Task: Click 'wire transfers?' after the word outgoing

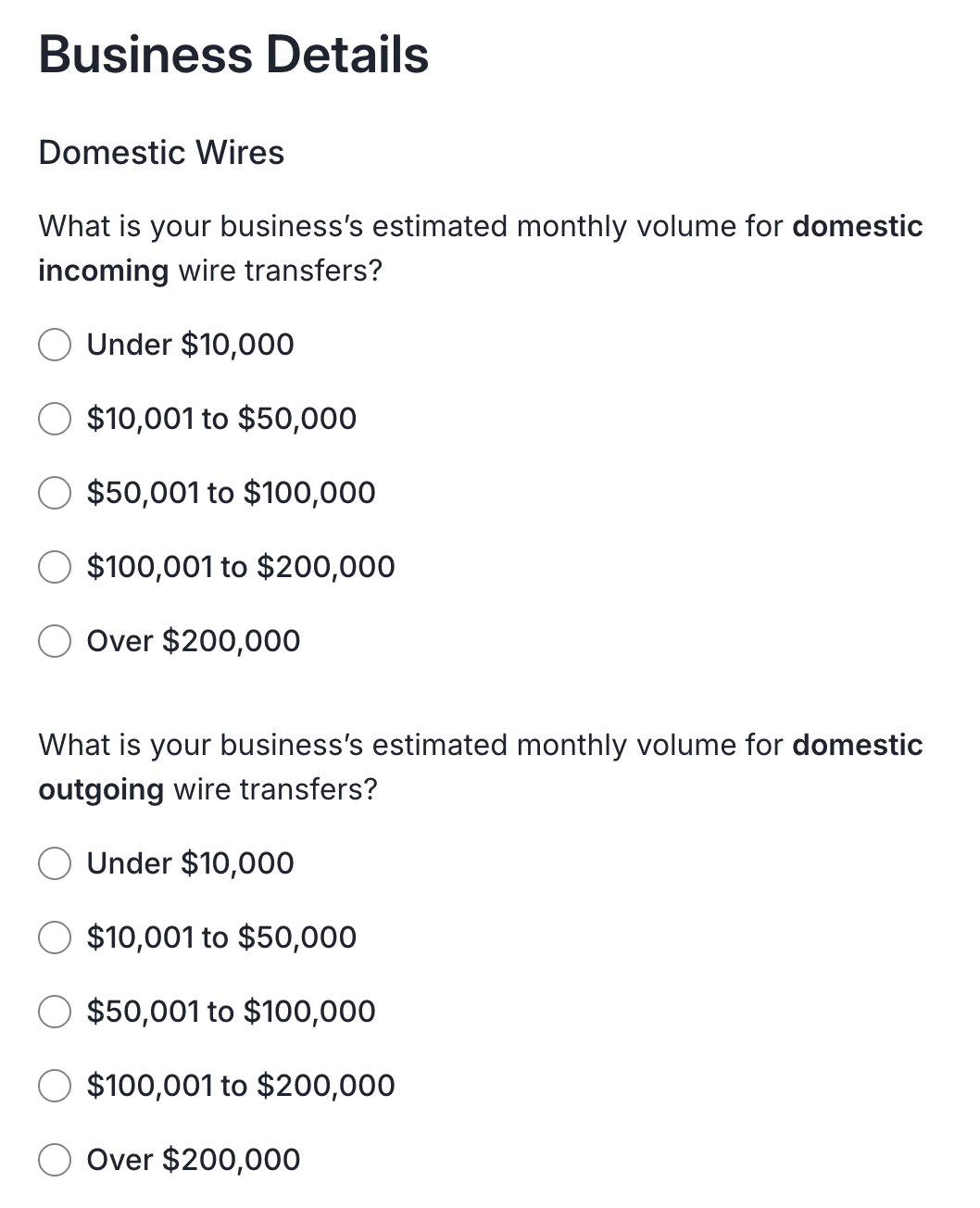Action: click(276, 790)
